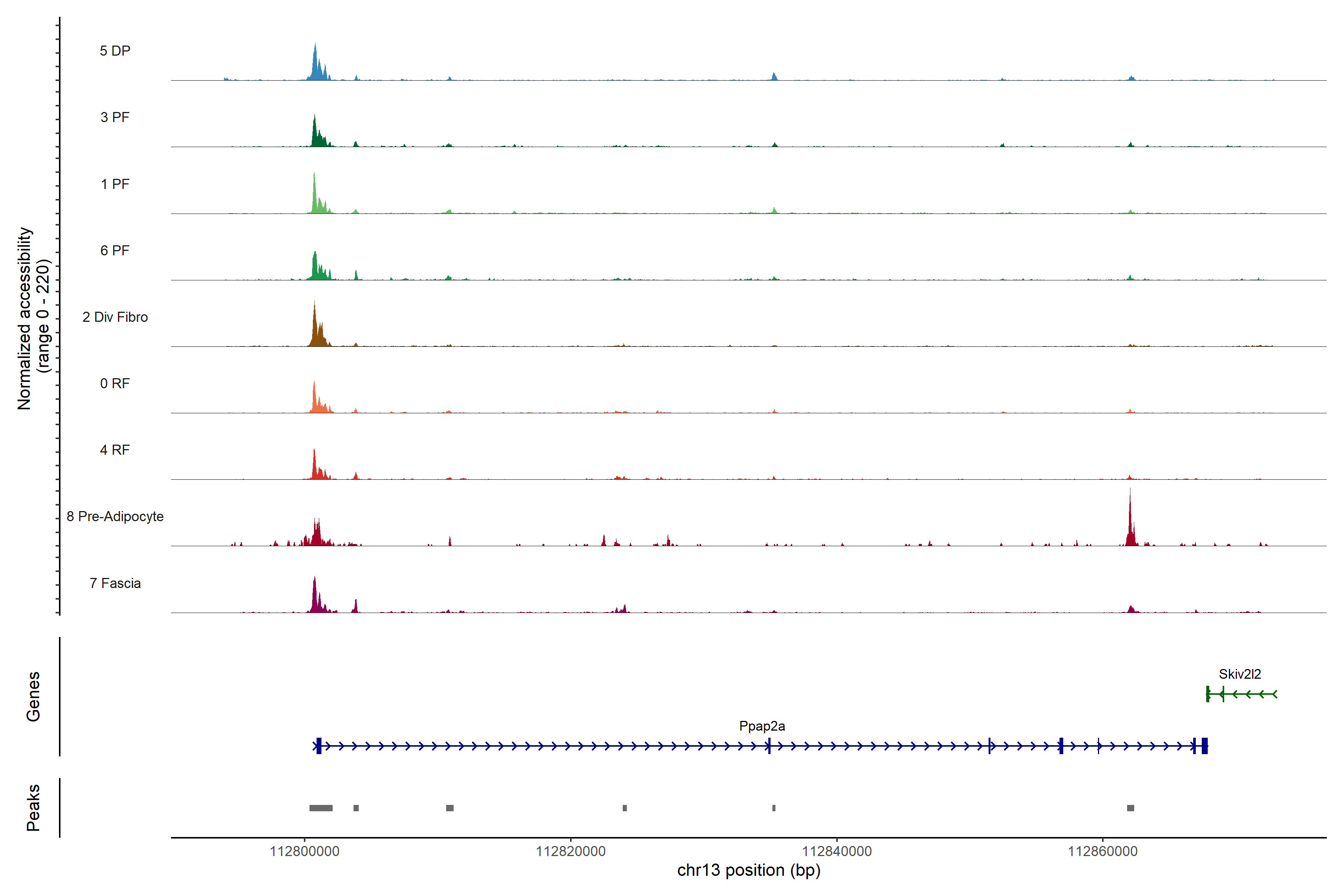Click the 112860000 axis tick label
The width and height of the screenshot is (1344, 896).
[1102, 852]
